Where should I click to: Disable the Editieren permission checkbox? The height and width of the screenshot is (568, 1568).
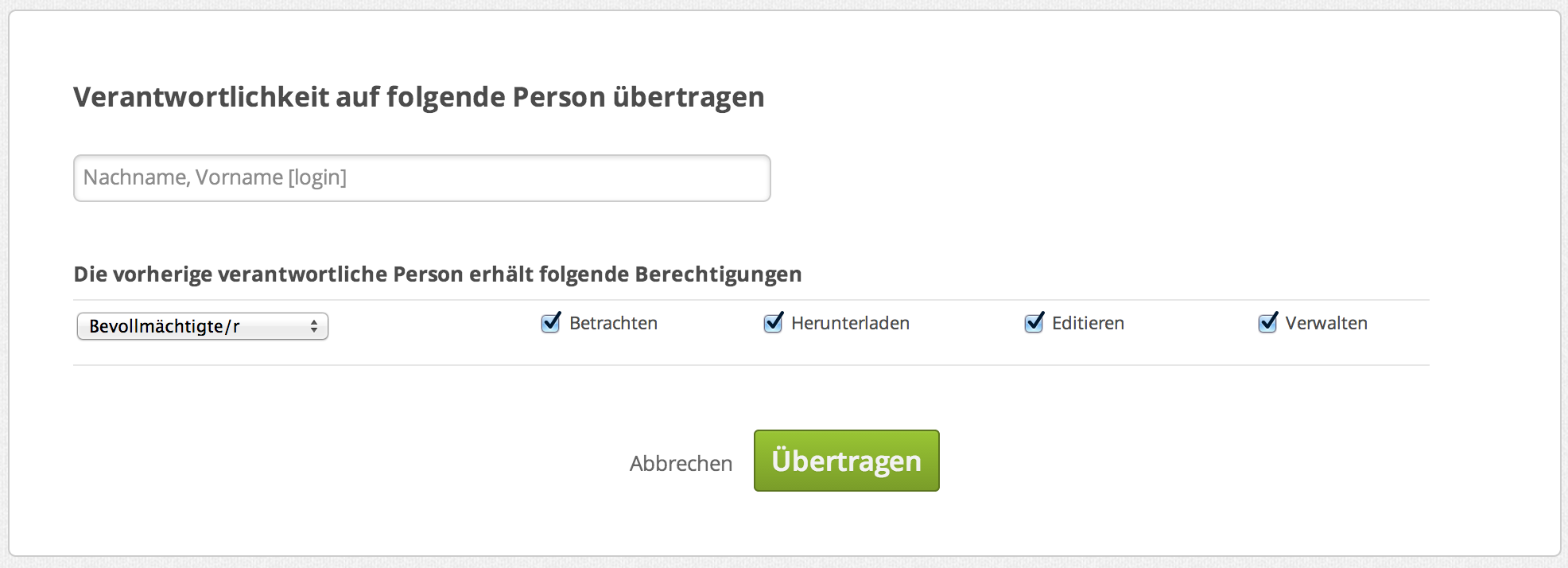point(1034,323)
